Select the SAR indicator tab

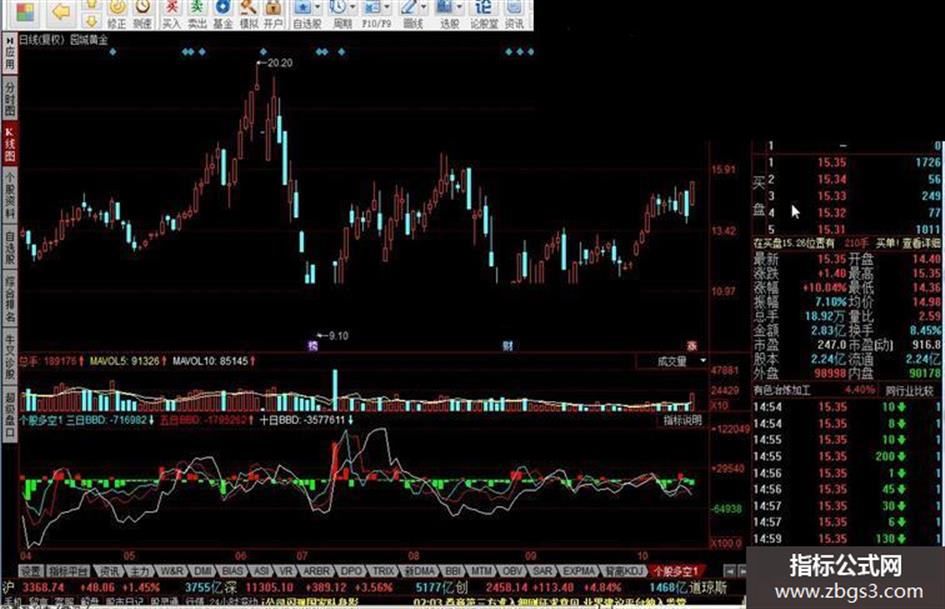point(542,570)
